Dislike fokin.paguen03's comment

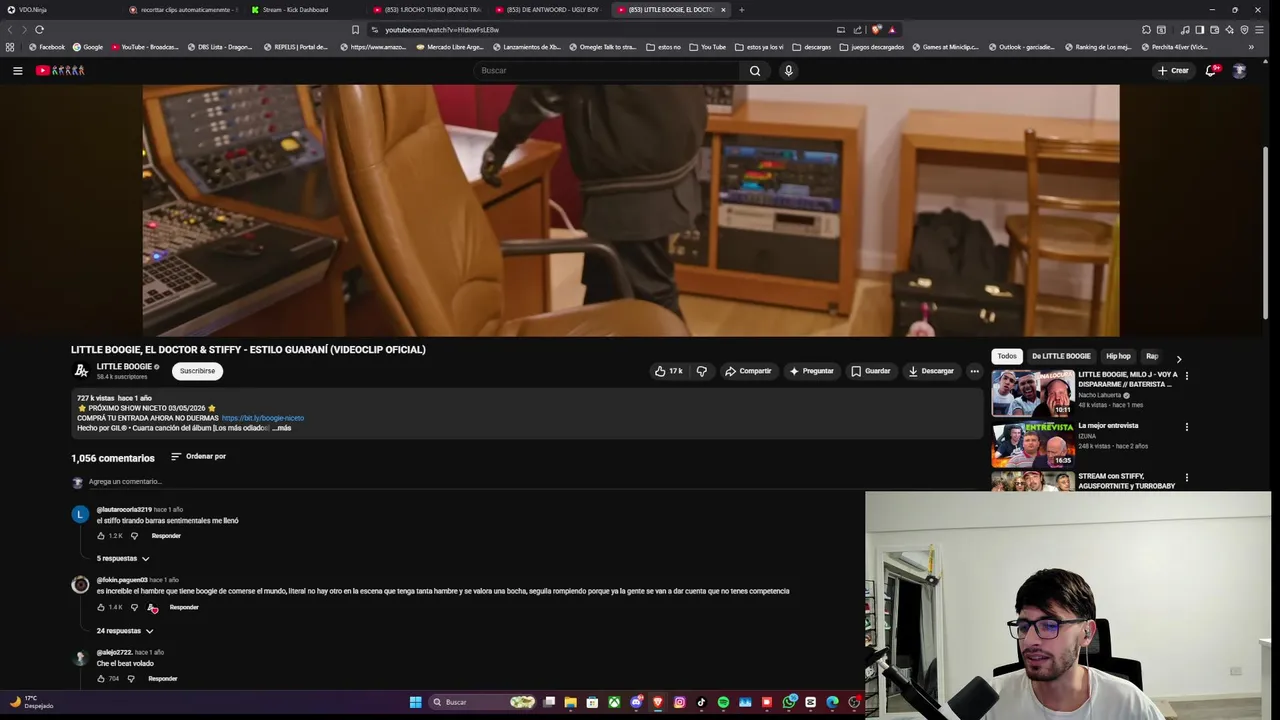click(x=134, y=607)
